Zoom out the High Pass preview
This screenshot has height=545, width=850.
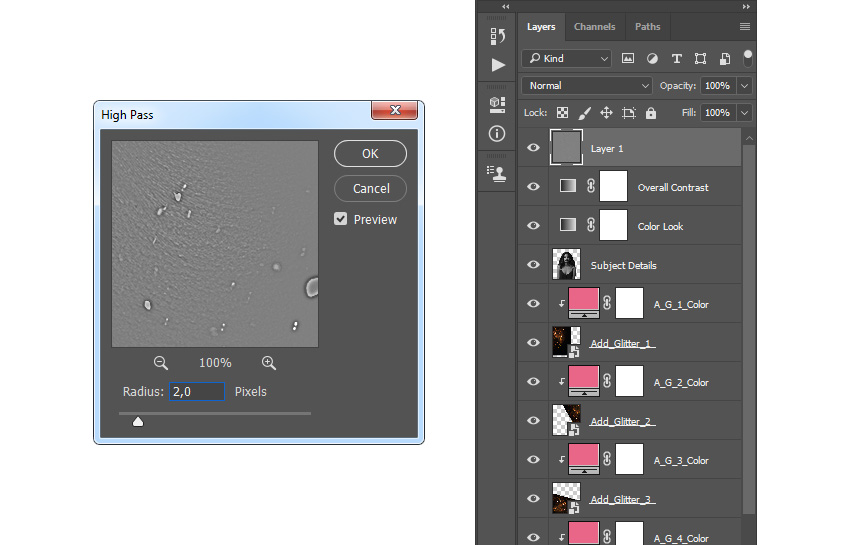(160, 363)
